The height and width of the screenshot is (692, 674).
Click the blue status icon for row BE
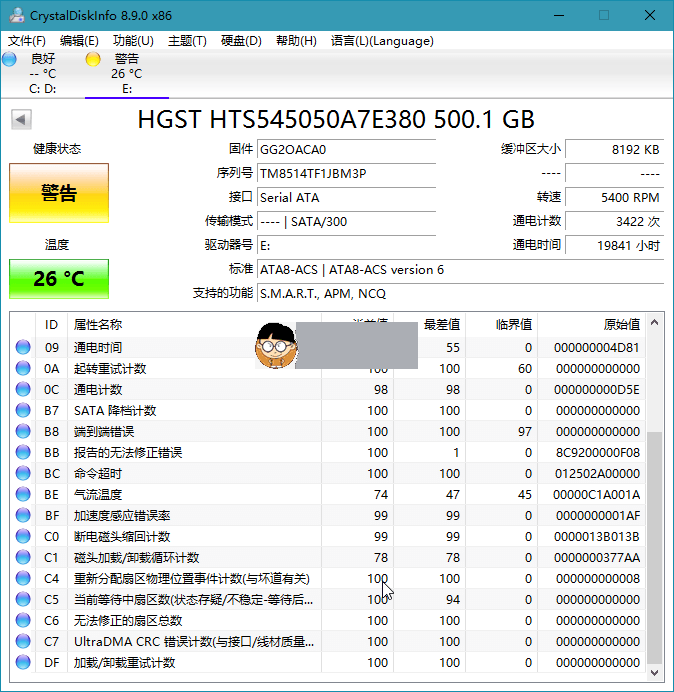click(23, 494)
